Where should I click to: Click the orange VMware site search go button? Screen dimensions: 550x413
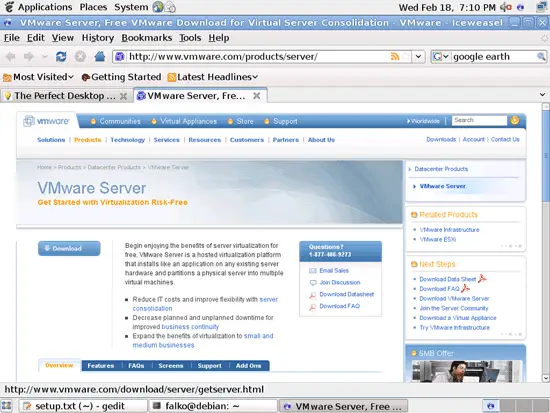pos(515,120)
